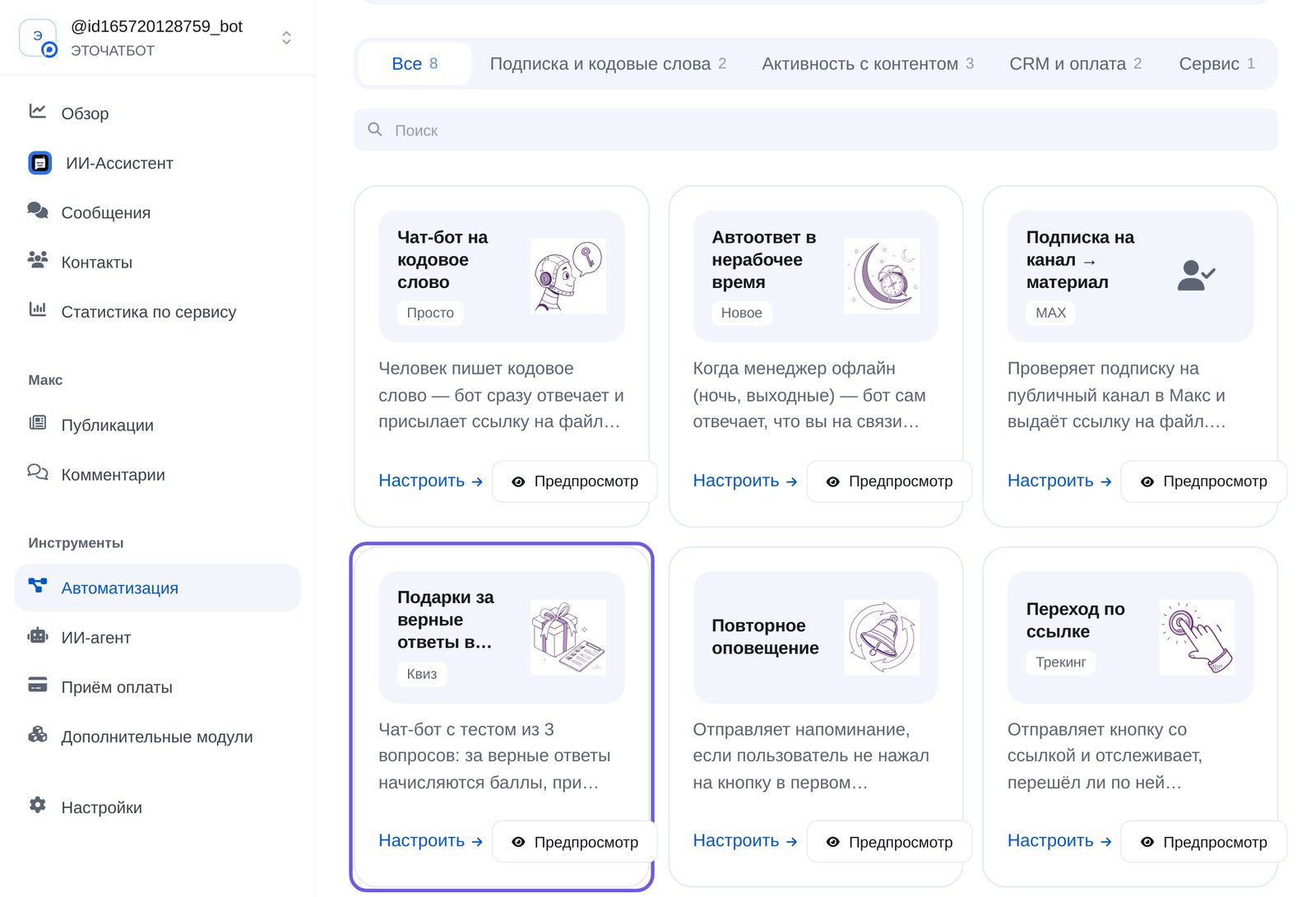Viewport: 1316px width, 897px height.
Task: Click the Квиз tag
Action: click(422, 674)
